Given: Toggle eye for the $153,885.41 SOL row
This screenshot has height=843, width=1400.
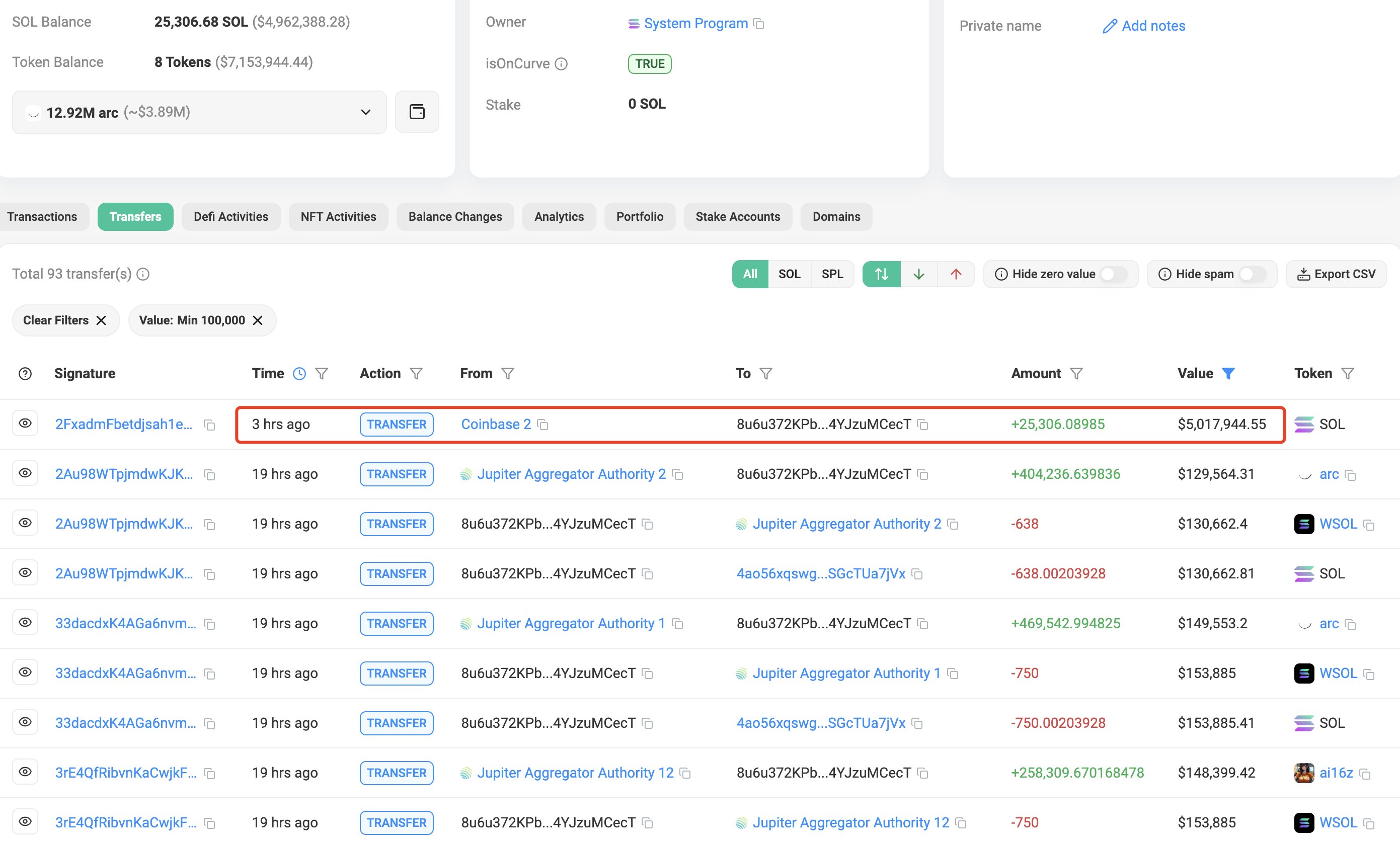Looking at the screenshot, I should pos(25,722).
